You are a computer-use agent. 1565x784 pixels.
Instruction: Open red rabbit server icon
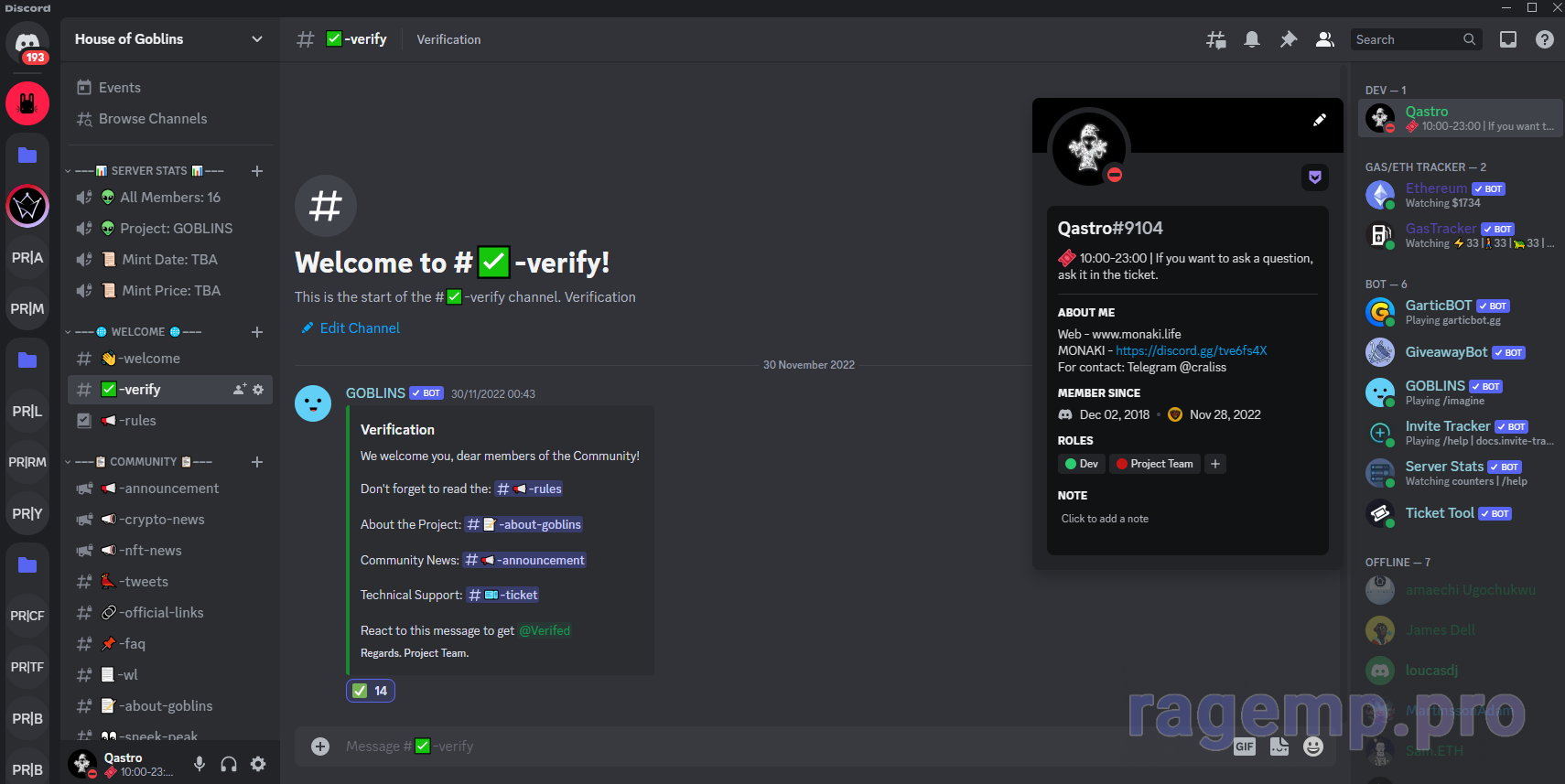pos(27,103)
